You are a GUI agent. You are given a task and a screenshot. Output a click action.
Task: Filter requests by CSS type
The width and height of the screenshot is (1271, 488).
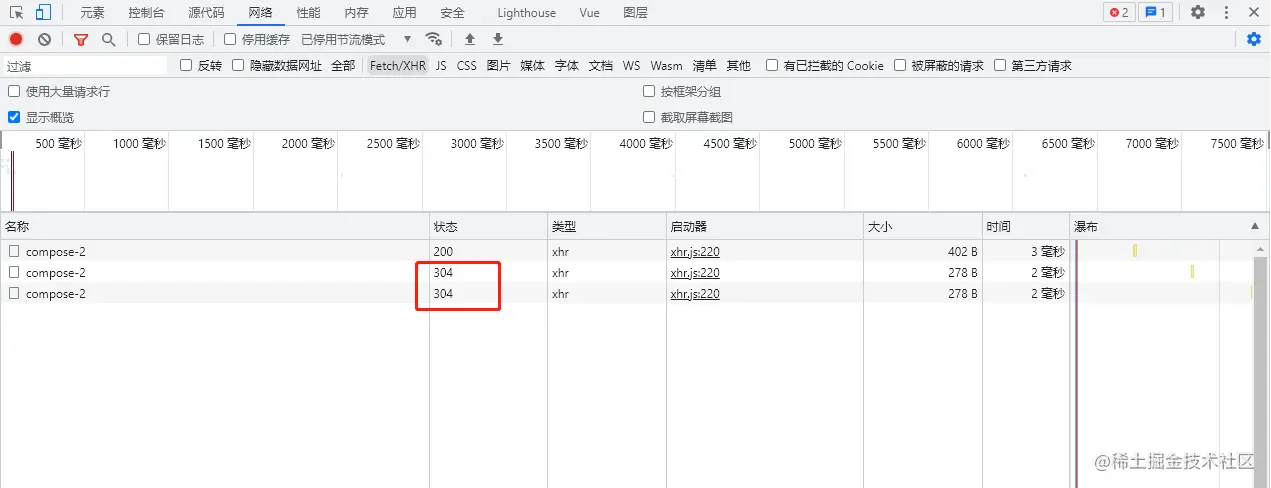467,65
